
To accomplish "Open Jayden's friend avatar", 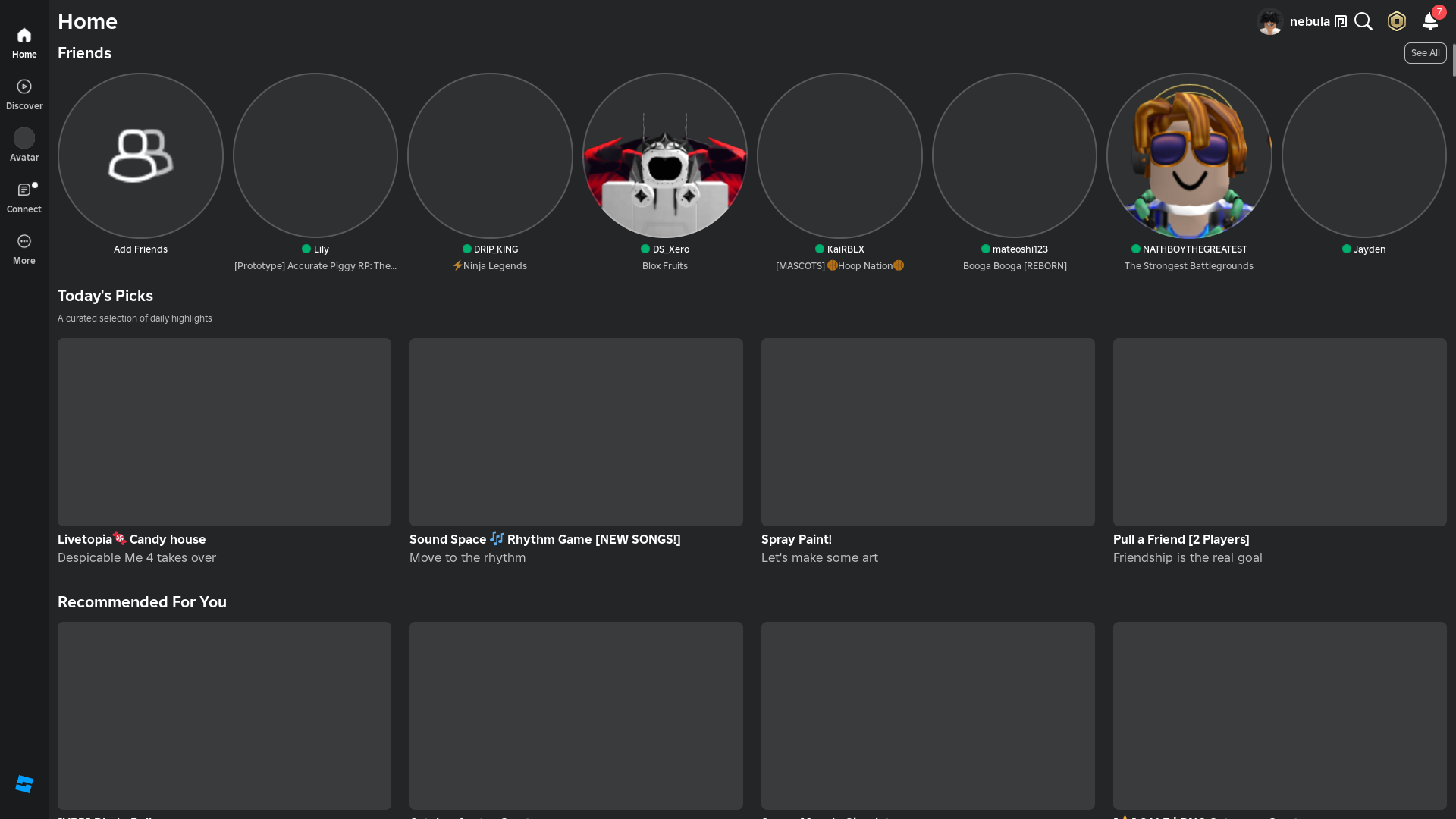I will click(x=1364, y=155).
